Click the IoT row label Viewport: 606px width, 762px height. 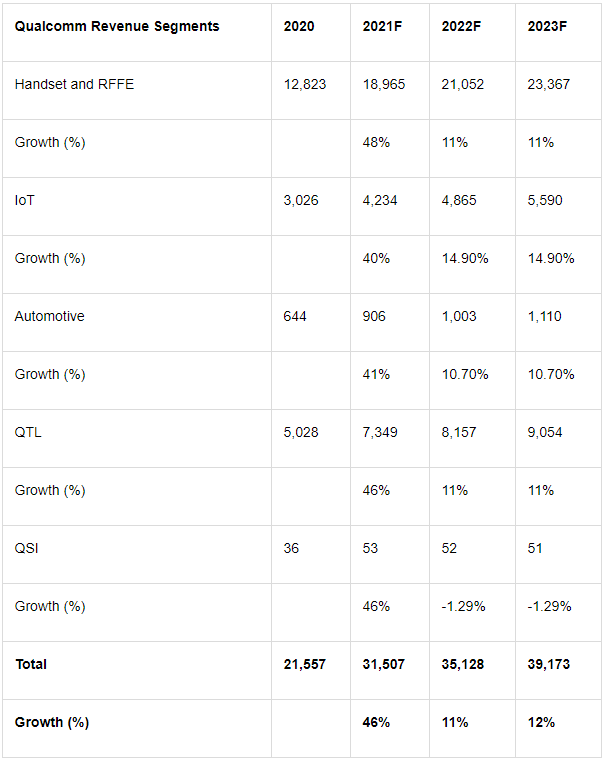coord(25,200)
